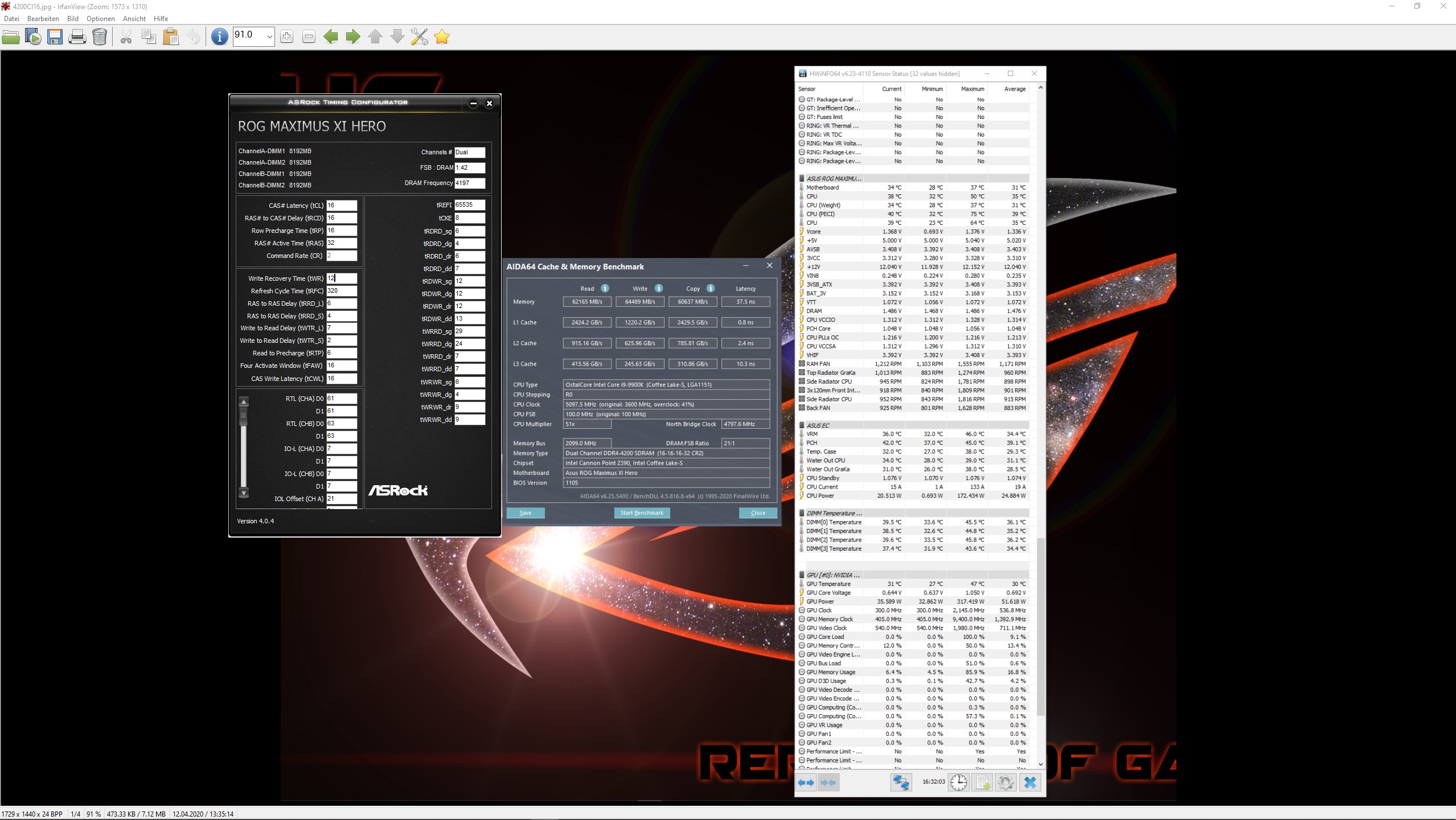Screen dimensions: 1456x820
Task: Save the image with the floppy disk icon
Action: point(55,37)
